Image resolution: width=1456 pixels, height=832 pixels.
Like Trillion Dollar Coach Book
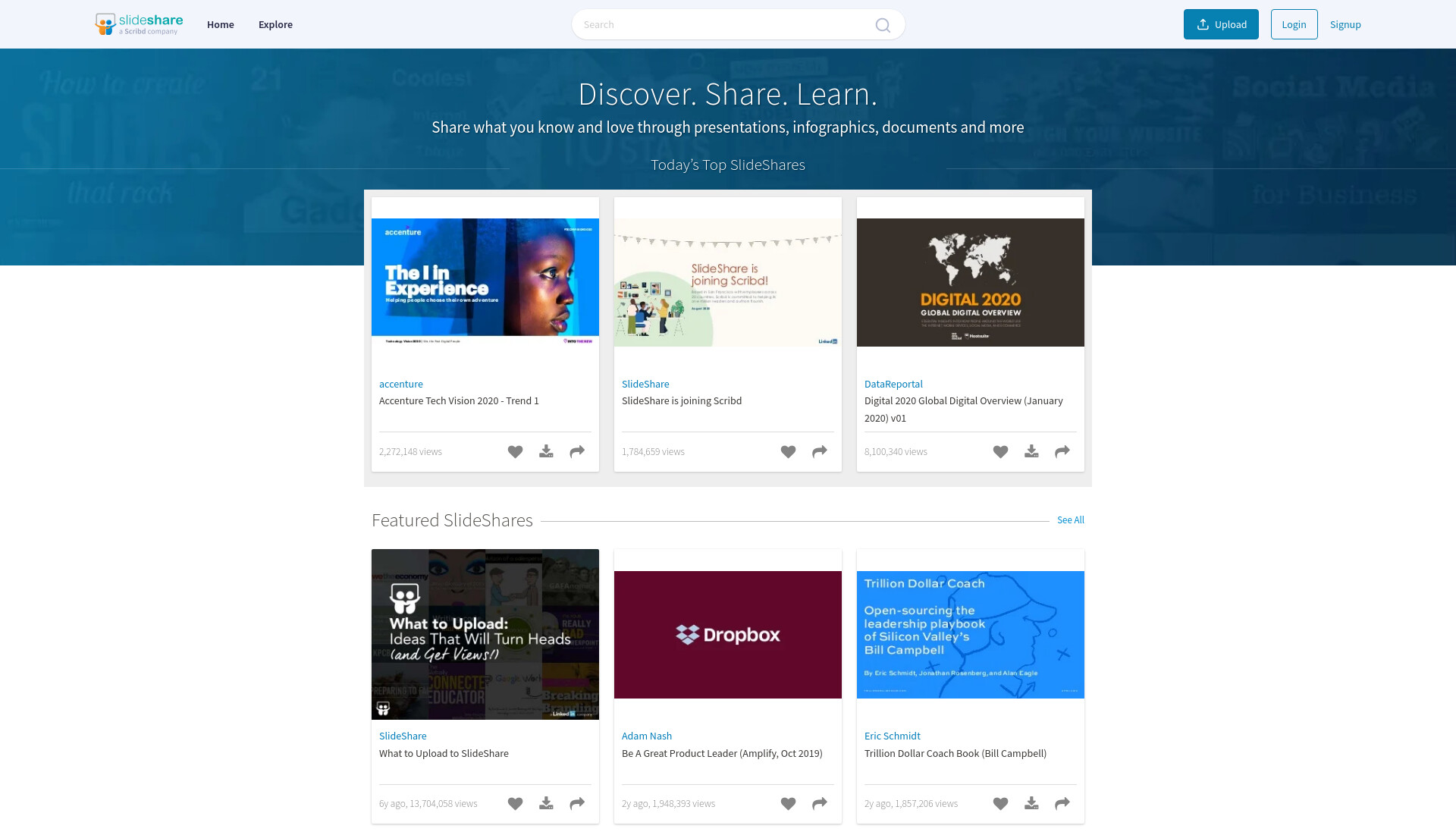1000,804
